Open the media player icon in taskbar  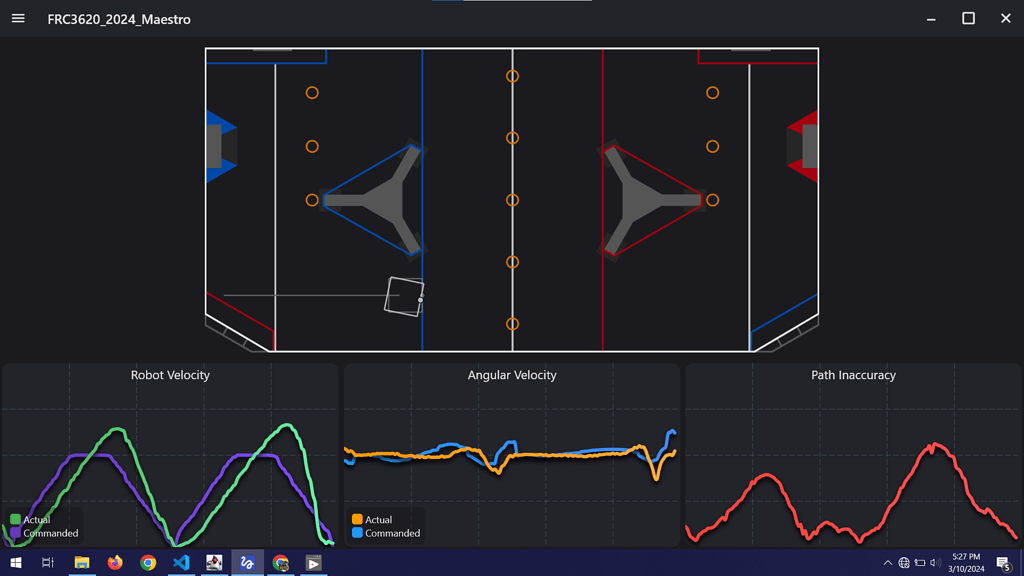point(313,562)
